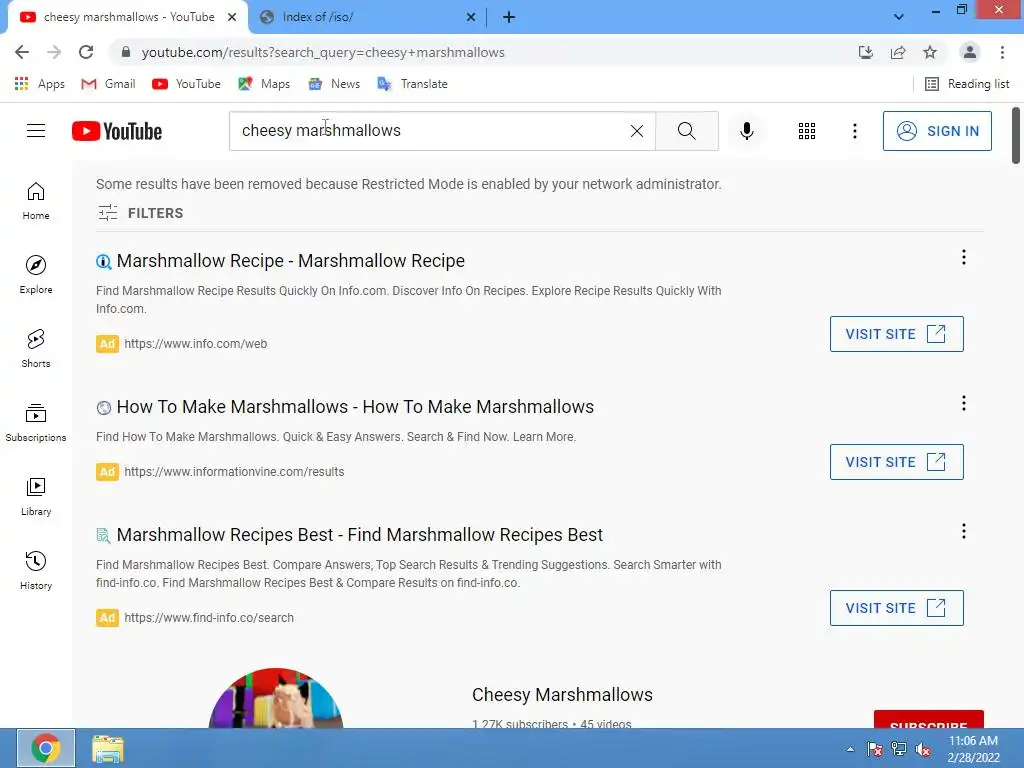Click the address bar URL
This screenshot has width=1024, height=768.
pos(323,52)
